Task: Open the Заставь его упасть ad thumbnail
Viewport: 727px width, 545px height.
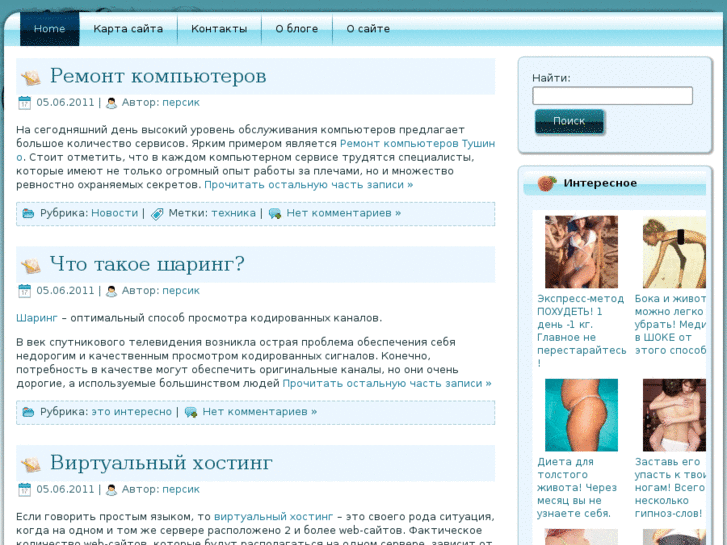Action: coord(674,415)
